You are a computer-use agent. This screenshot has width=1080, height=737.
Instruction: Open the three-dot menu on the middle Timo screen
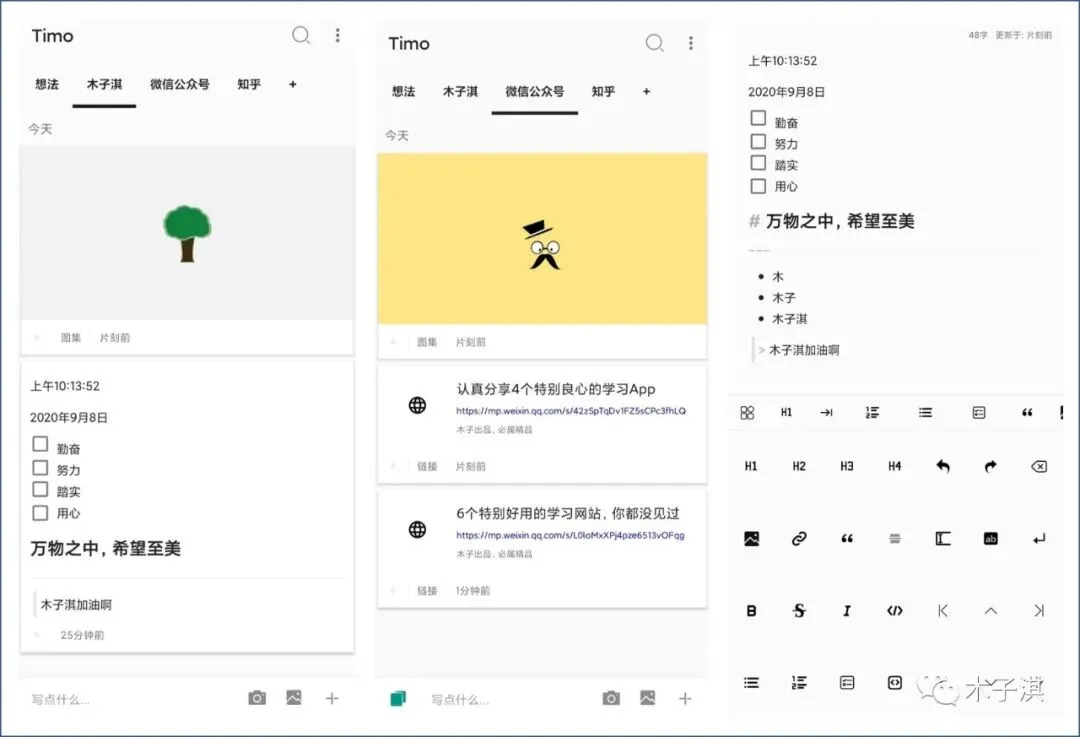(691, 43)
